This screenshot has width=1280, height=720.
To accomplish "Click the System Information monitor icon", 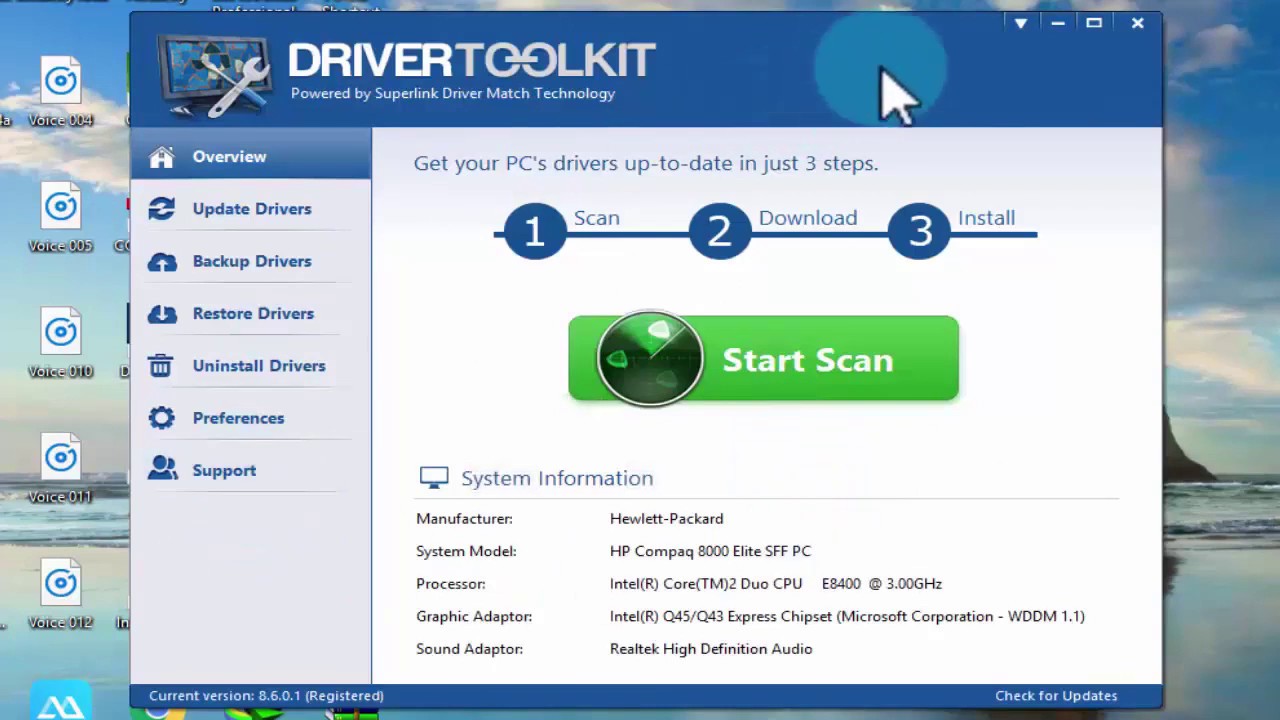I will [x=434, y=477].
